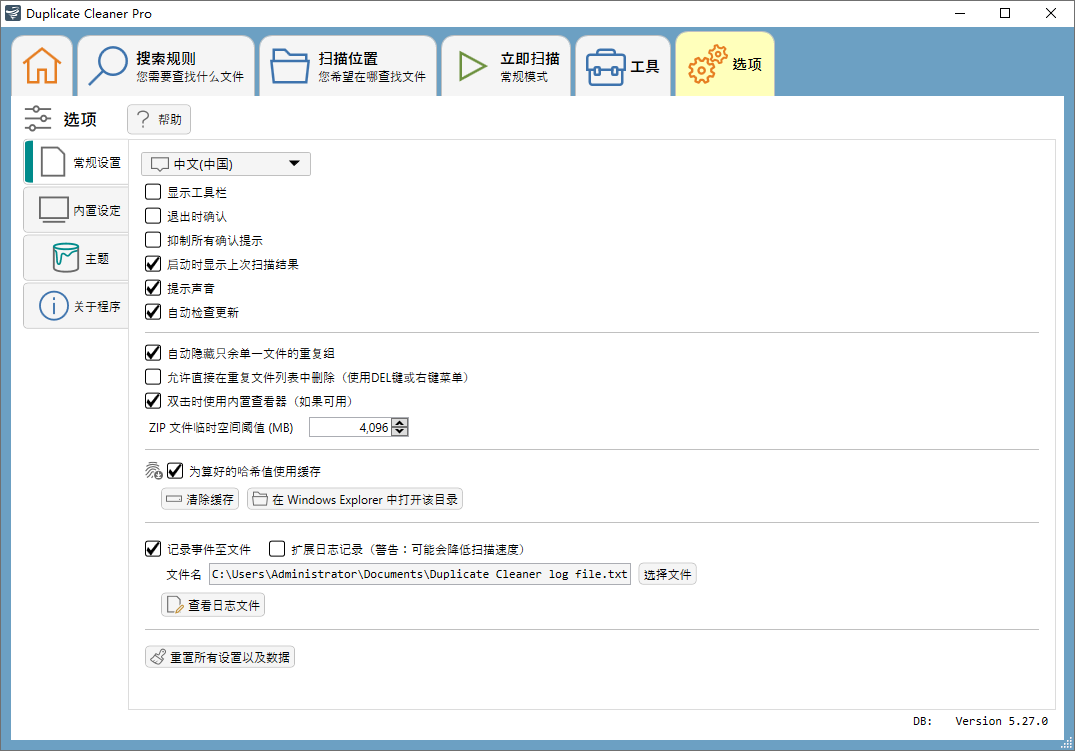The image size is (1075, 751).
Task: Uncheck 为算好的哈希值使用缓存
Action: (x=175, y=471)
